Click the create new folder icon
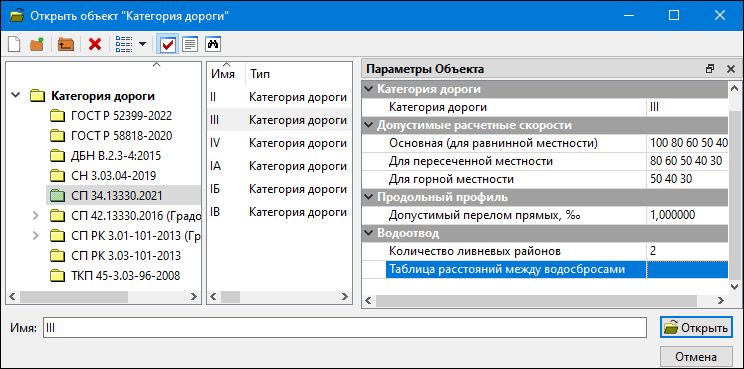 click(37, 45)
